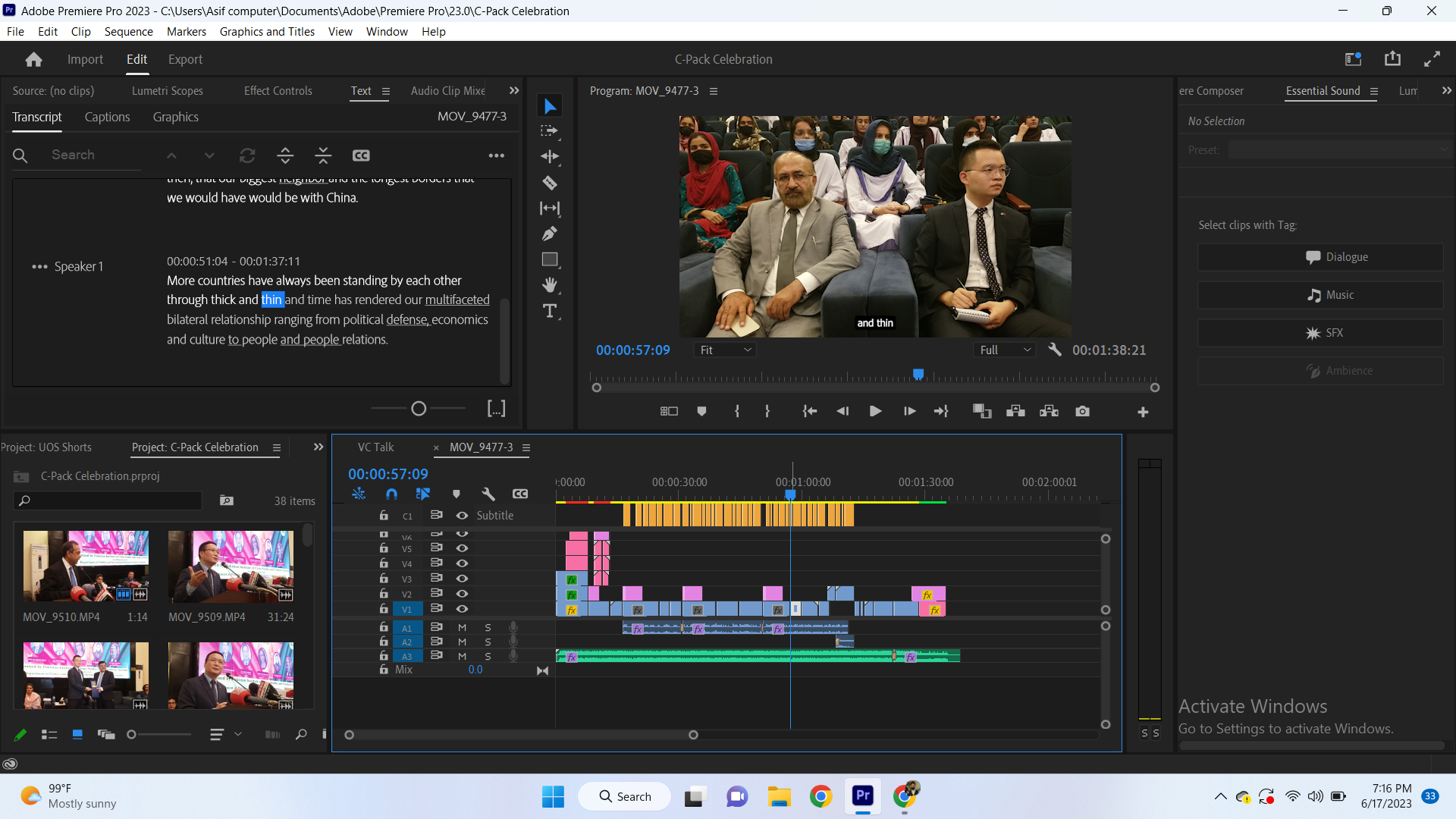This screenshot has width=1456, height=819.
Task: Toggle Snap in the timeline
Action: tap(391, 494)
